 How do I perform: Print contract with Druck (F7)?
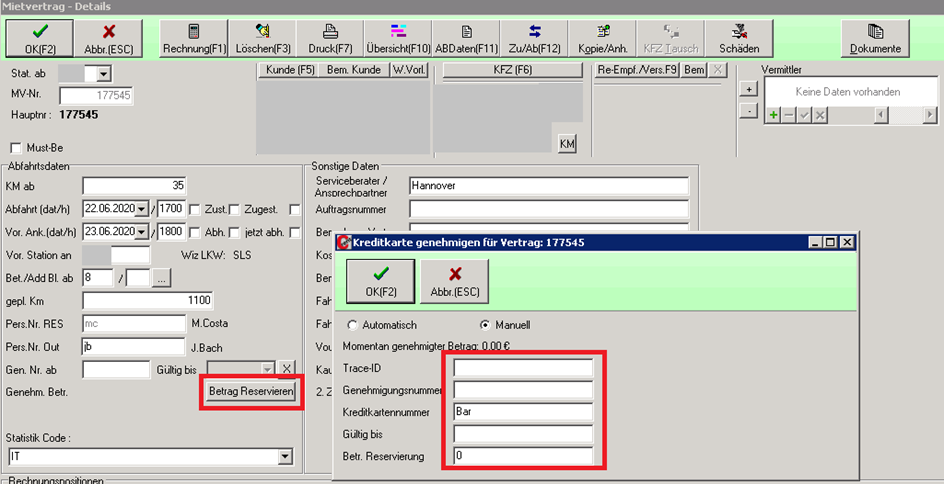[x=330, y=38]
